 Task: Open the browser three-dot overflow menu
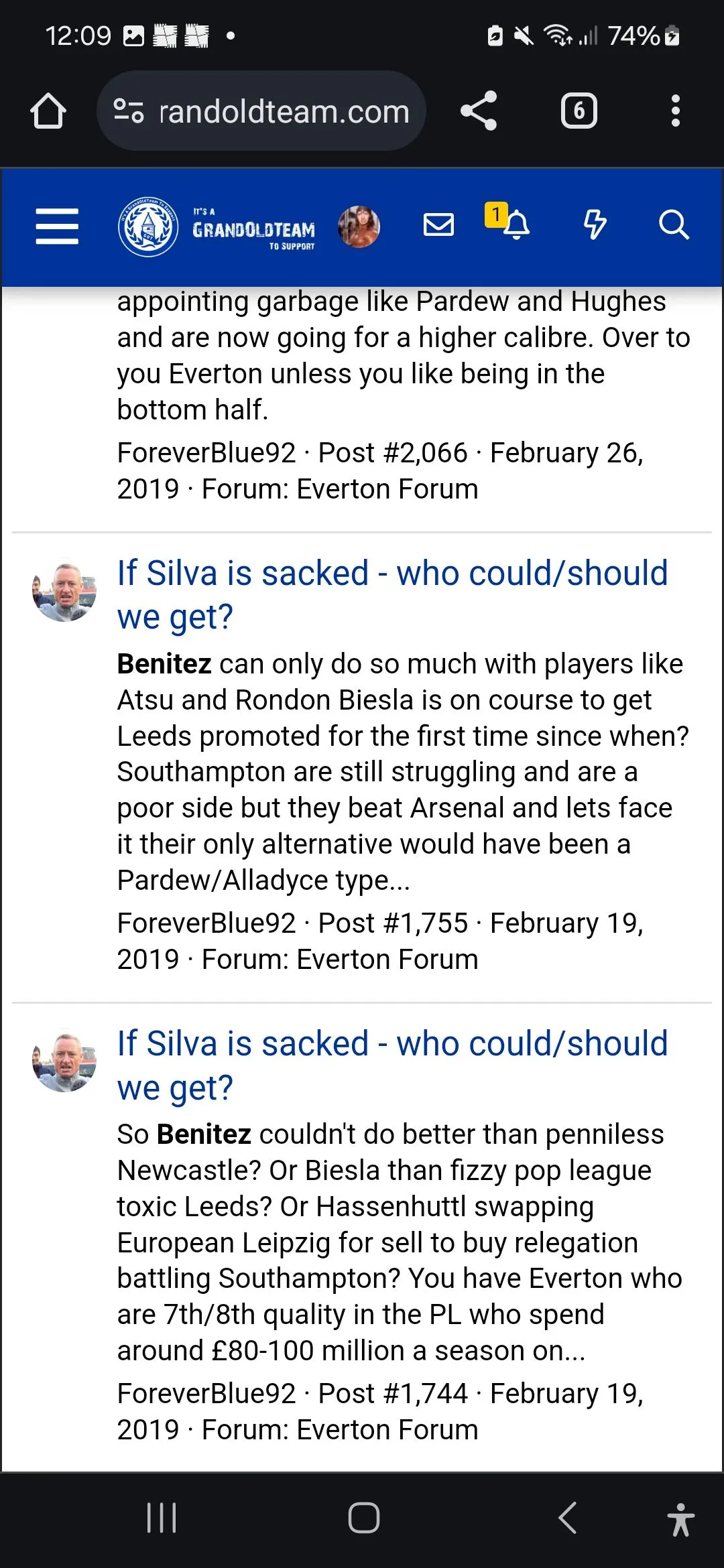pos(675,111)
